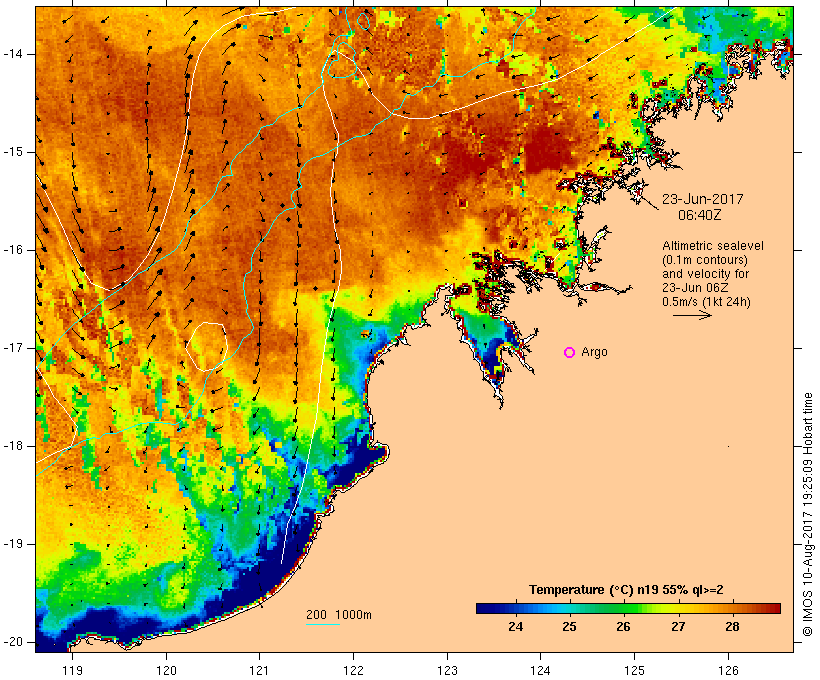Click the '-16' latitude axis label
This screenshot has width=820, height=680.
[x=13, y=250]
